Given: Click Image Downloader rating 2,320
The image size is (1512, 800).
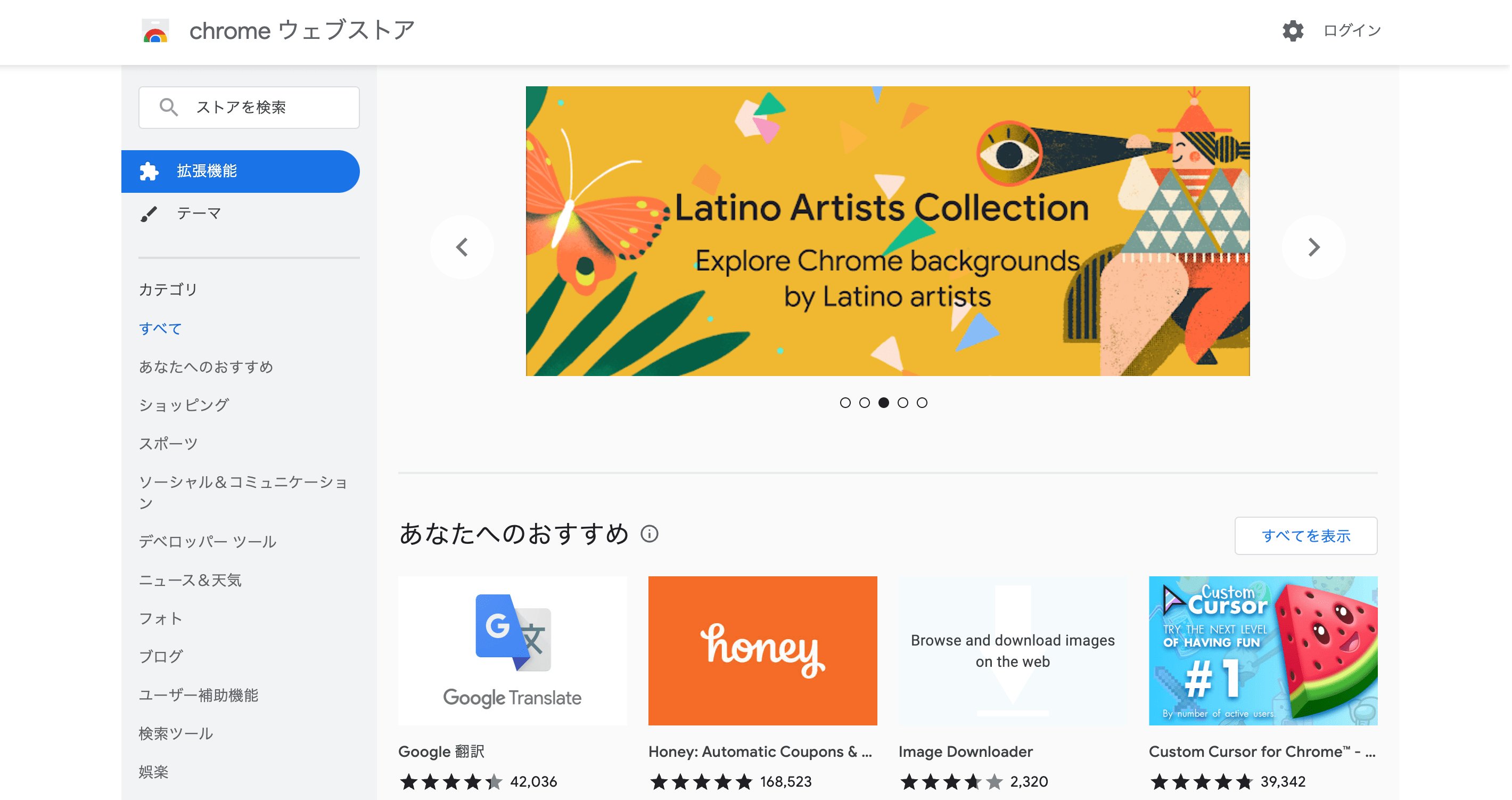Looking at the screenshot, I should point(974,782).
